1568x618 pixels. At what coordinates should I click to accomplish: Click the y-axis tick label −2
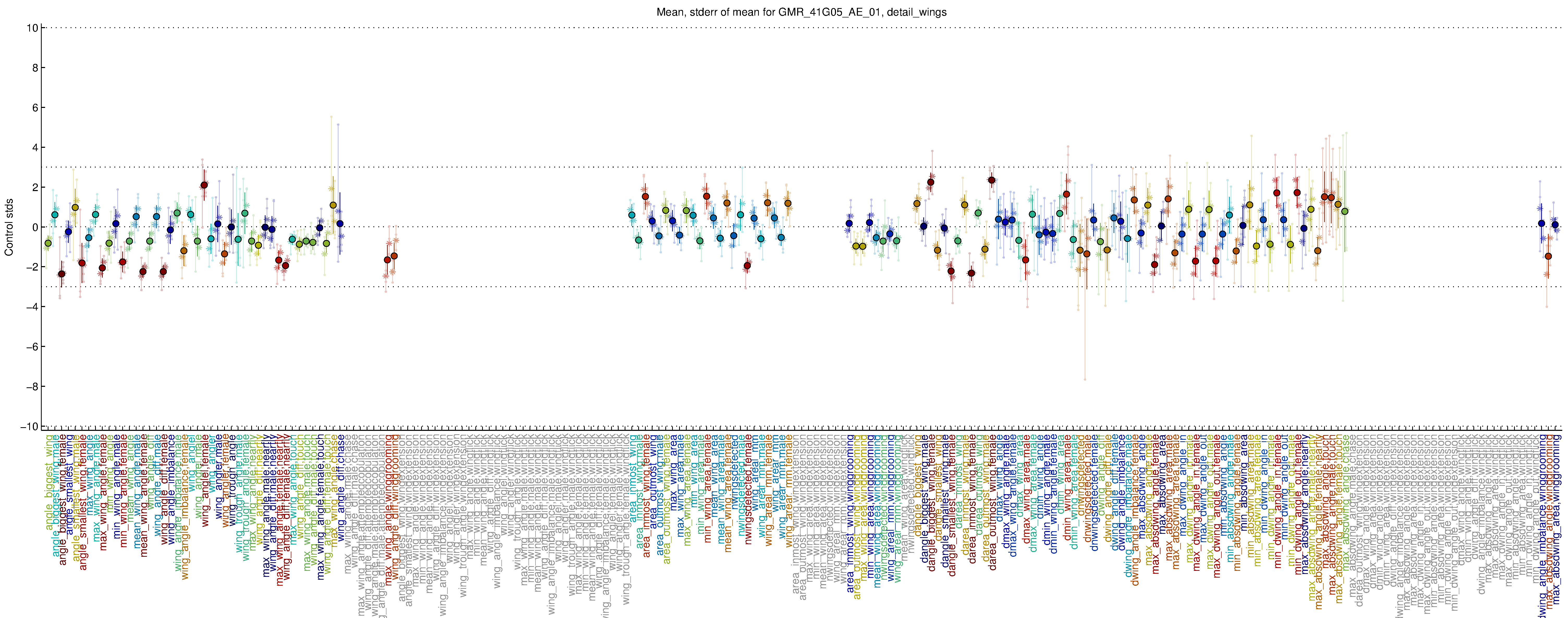click(32, 267)
